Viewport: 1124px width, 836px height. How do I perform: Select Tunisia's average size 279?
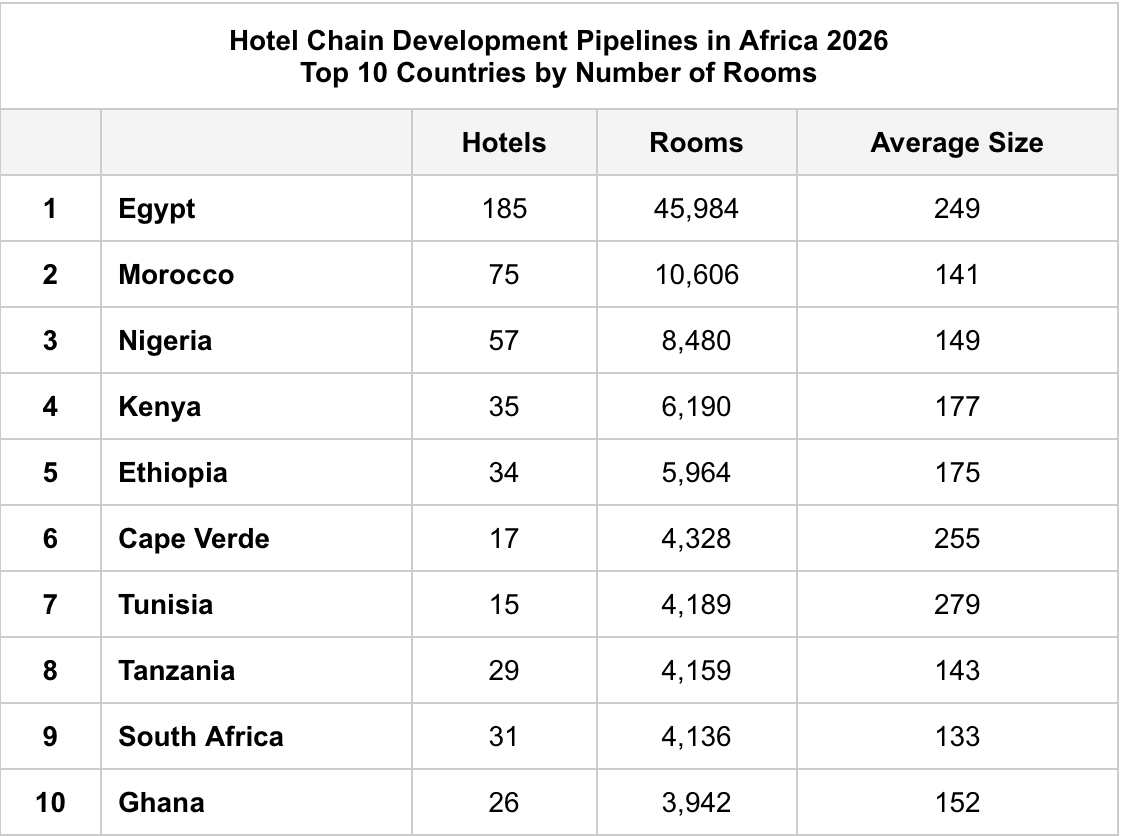coord(956,604)
